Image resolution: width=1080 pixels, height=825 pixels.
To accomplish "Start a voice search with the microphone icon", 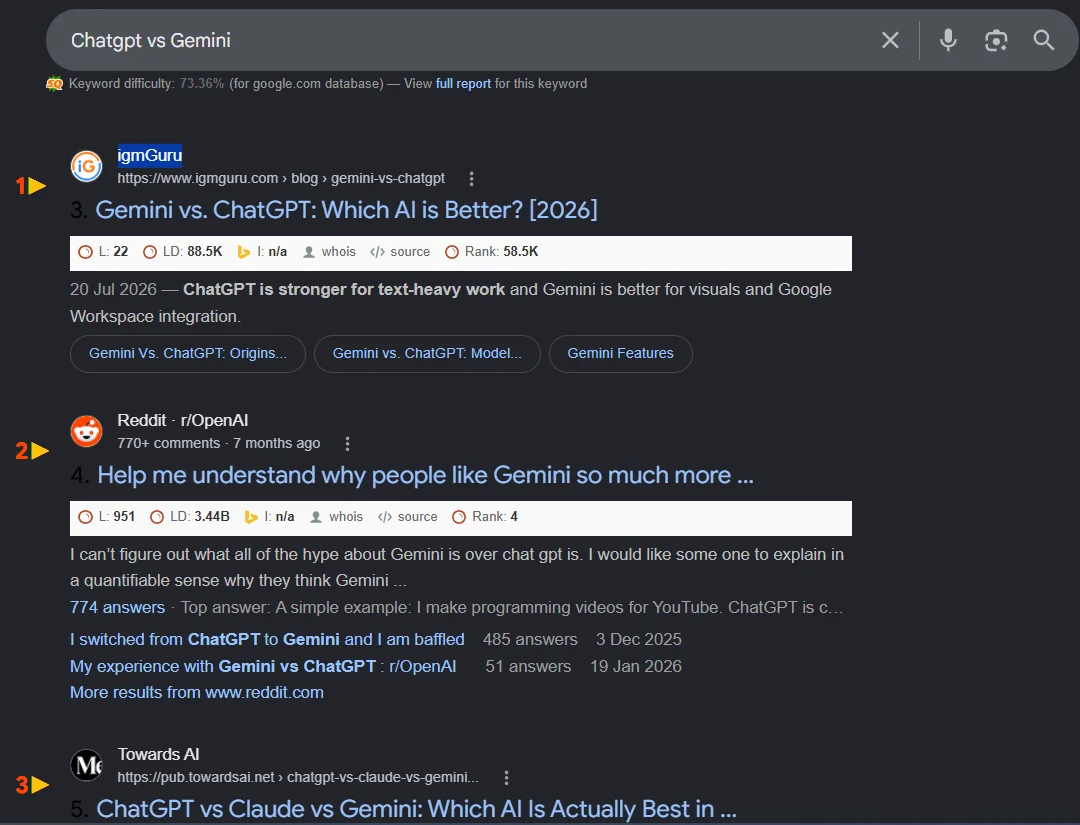I will tap(948, 41).
